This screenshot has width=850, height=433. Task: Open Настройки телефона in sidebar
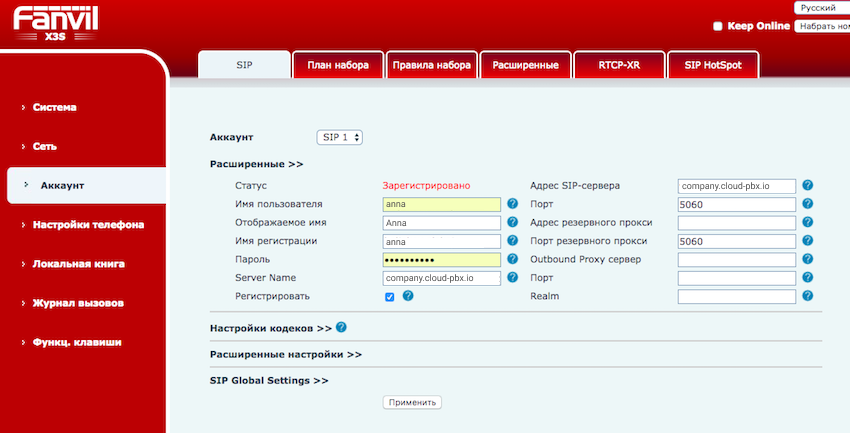(x=88, y=225)
